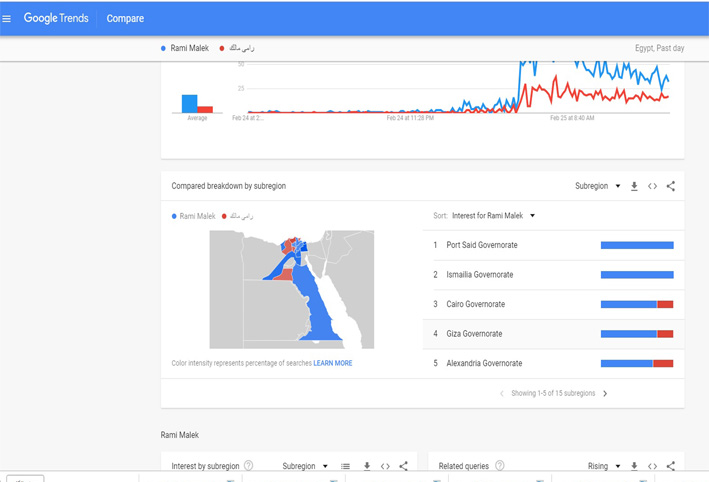The height and width of the screenshot is (482, 709).
Task: Click the red Arabic term map legend
Action: (x=238, y=216)
